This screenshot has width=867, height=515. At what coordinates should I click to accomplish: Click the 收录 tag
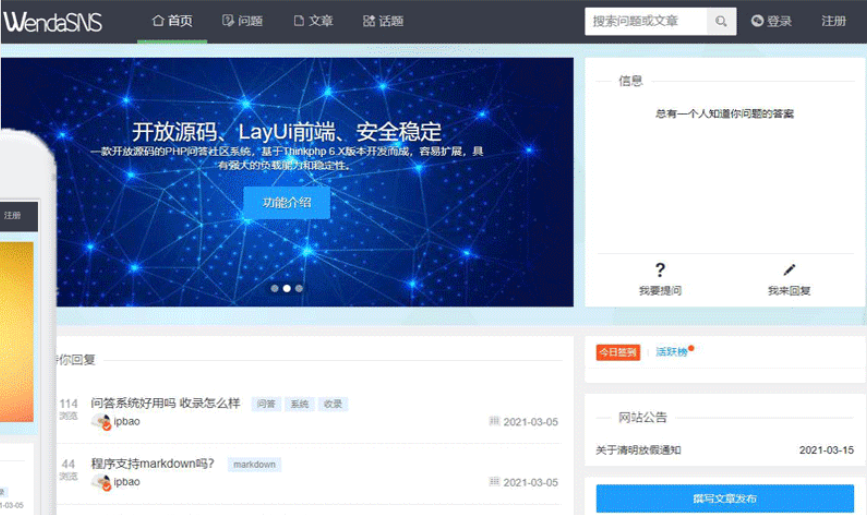[x=332, y=404]
